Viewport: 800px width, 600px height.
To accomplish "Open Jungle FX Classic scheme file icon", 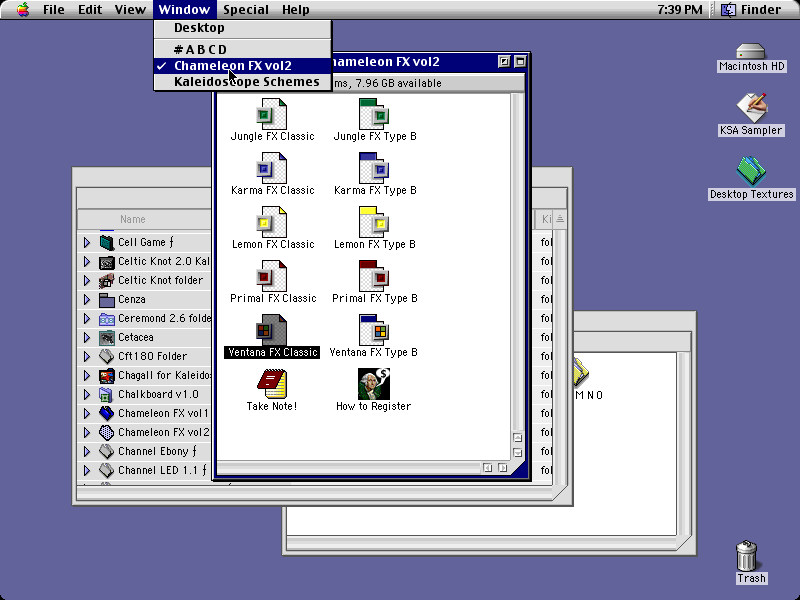I will [x=271, y=114].
